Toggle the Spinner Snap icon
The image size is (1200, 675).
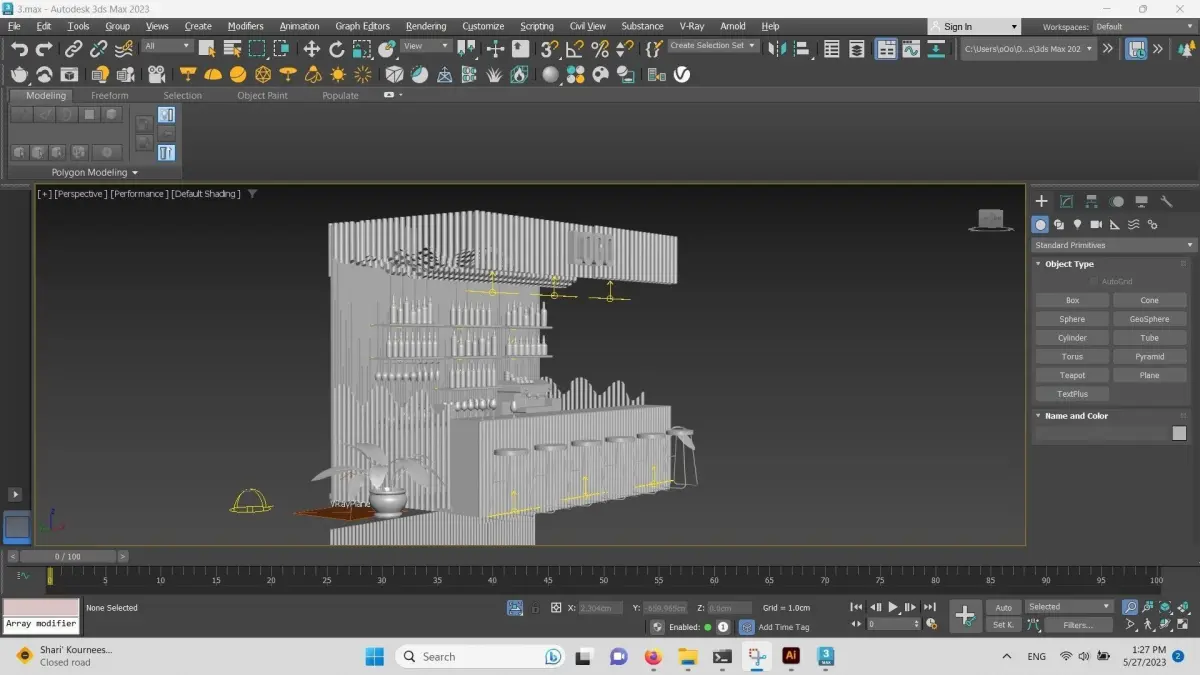click(625, 48)
